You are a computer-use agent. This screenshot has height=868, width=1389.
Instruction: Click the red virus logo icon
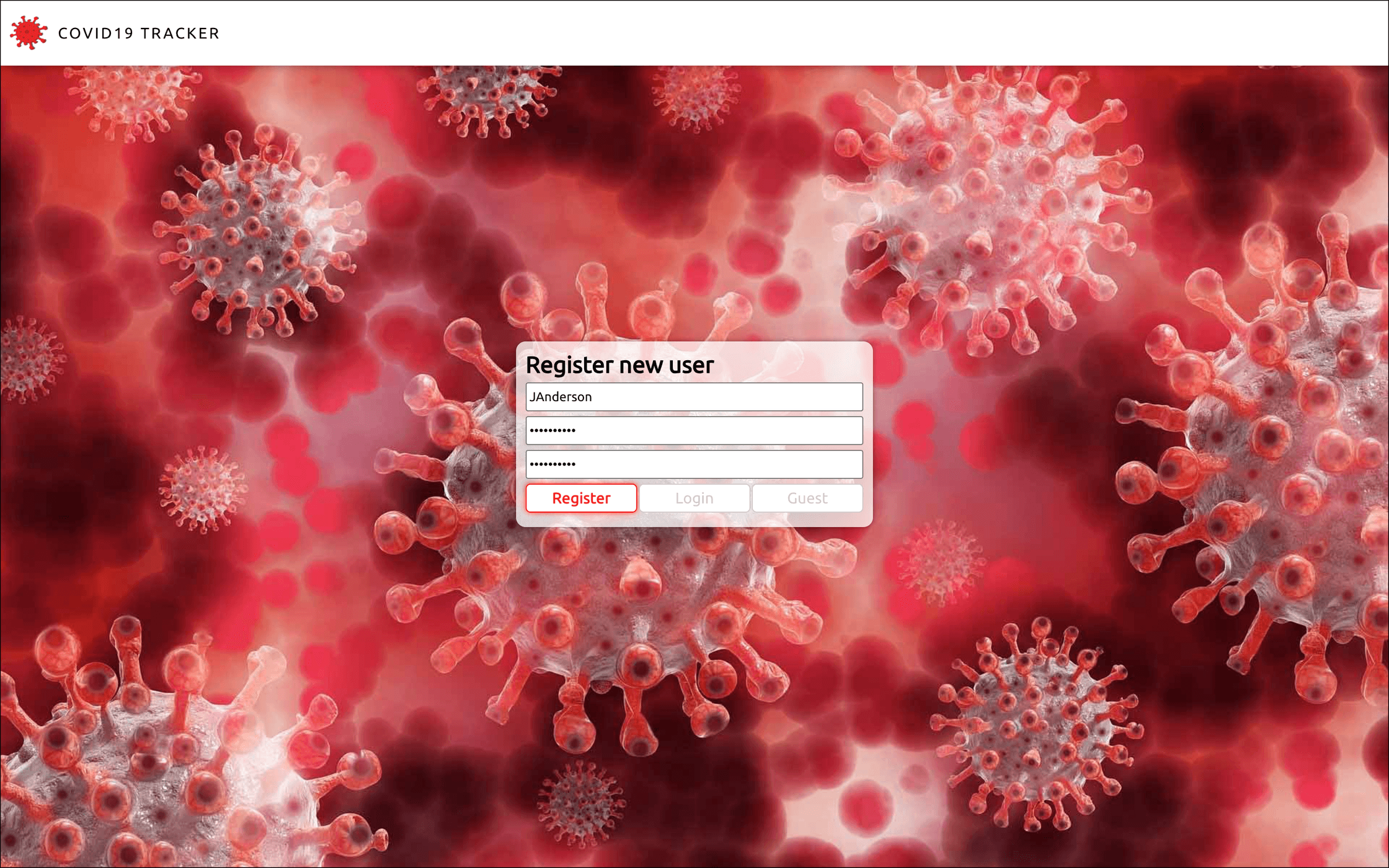(29, 33)
